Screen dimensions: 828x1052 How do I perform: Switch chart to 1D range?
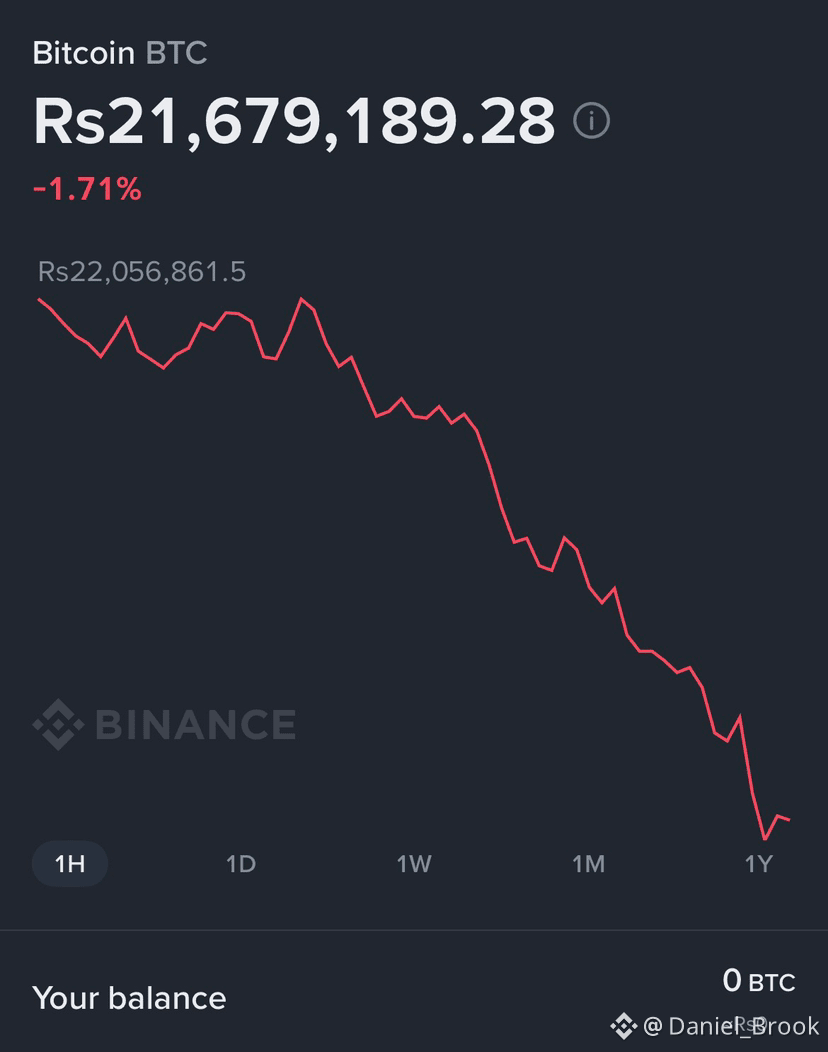click(241, 864)
